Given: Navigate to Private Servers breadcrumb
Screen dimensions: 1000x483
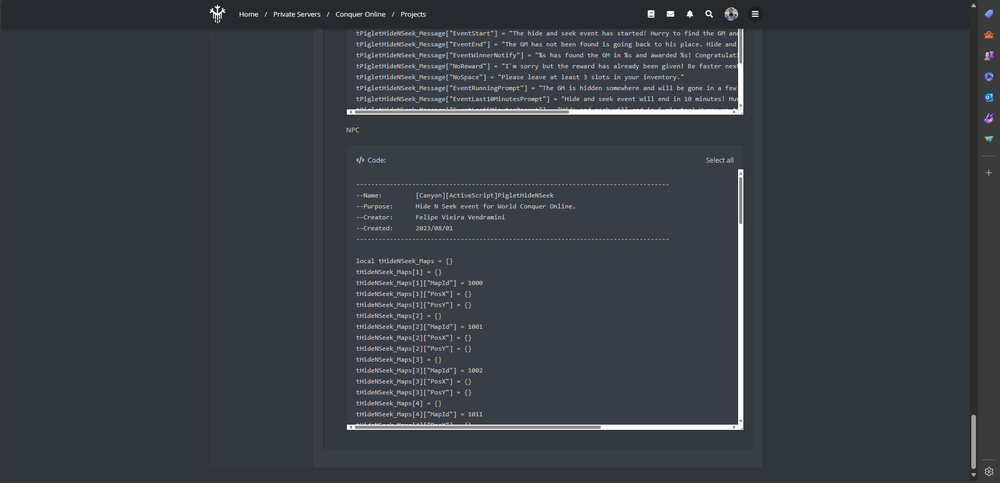Looking at the screenshot, I should pos(296,14).
